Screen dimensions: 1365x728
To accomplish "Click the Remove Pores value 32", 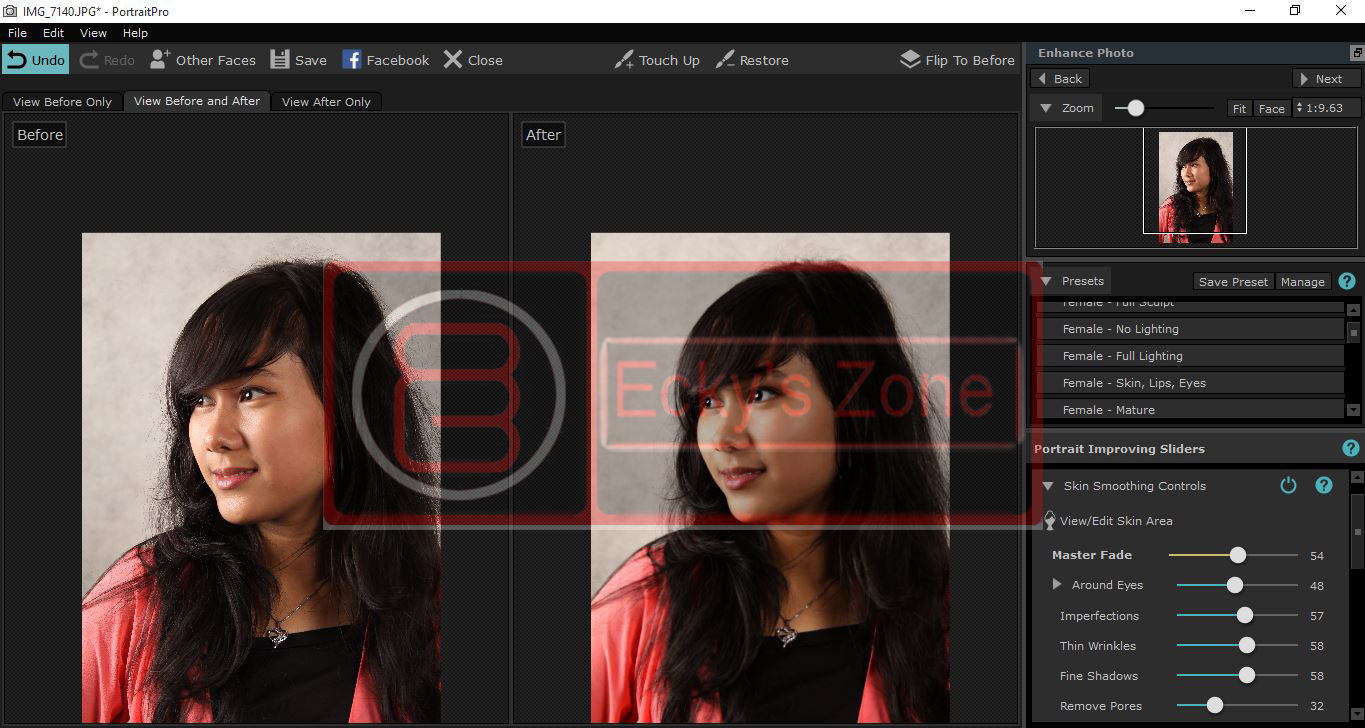I will tap(1317, 705).
